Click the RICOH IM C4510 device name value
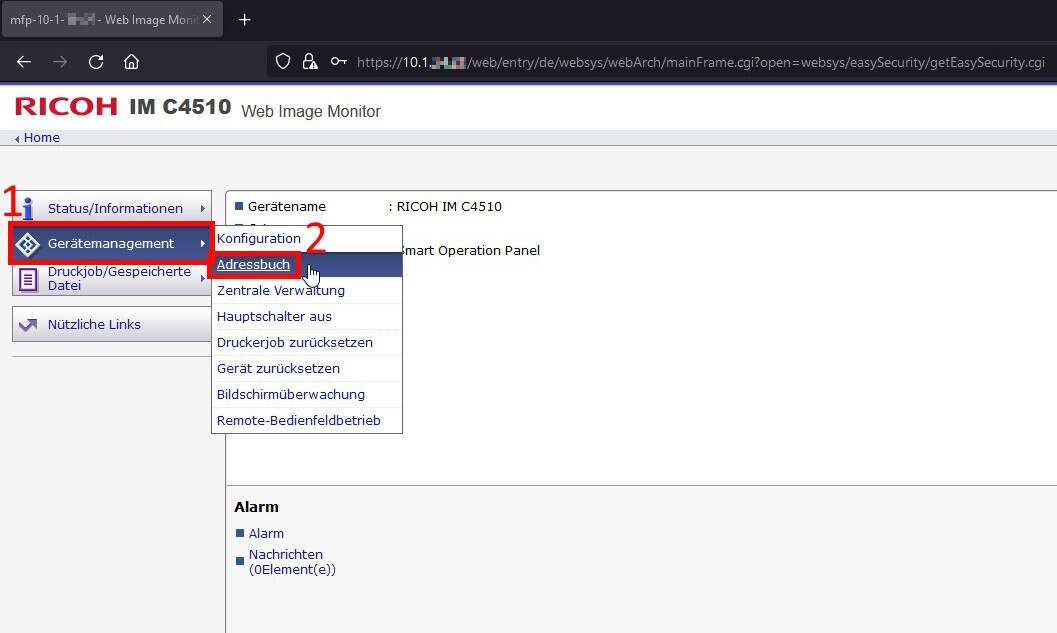The height and width of the screenshot is (633, 1057). [x=449, y=206]
